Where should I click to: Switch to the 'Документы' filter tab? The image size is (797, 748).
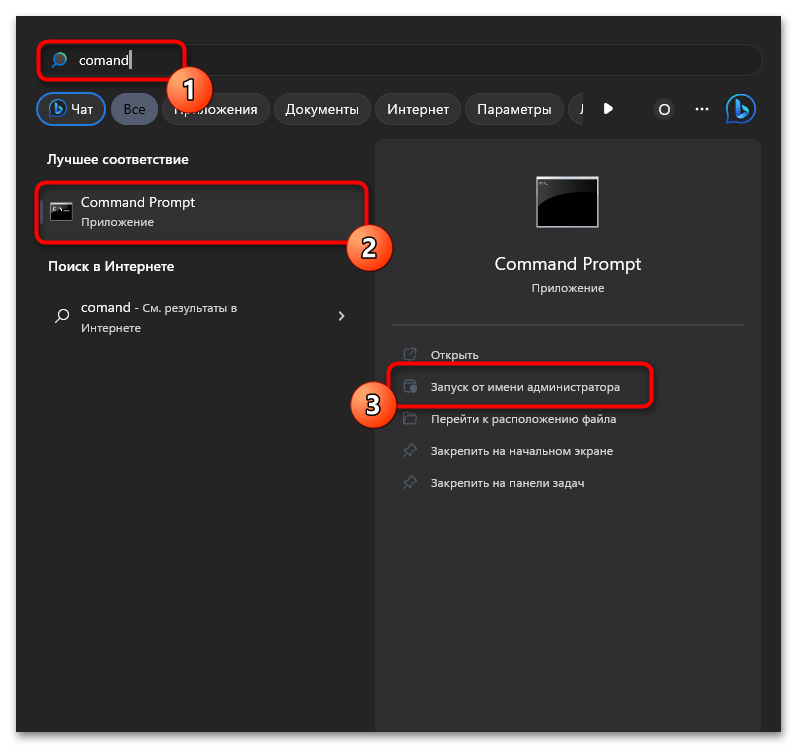322,109
